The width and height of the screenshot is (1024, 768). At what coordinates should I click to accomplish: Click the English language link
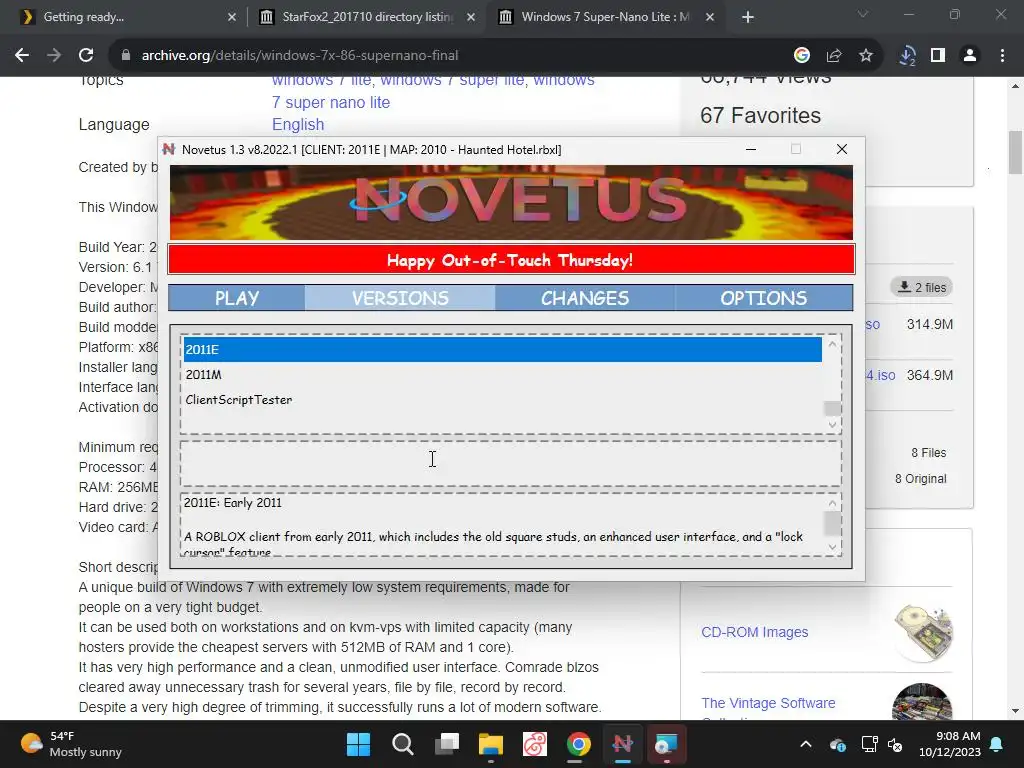pos(298,125)
